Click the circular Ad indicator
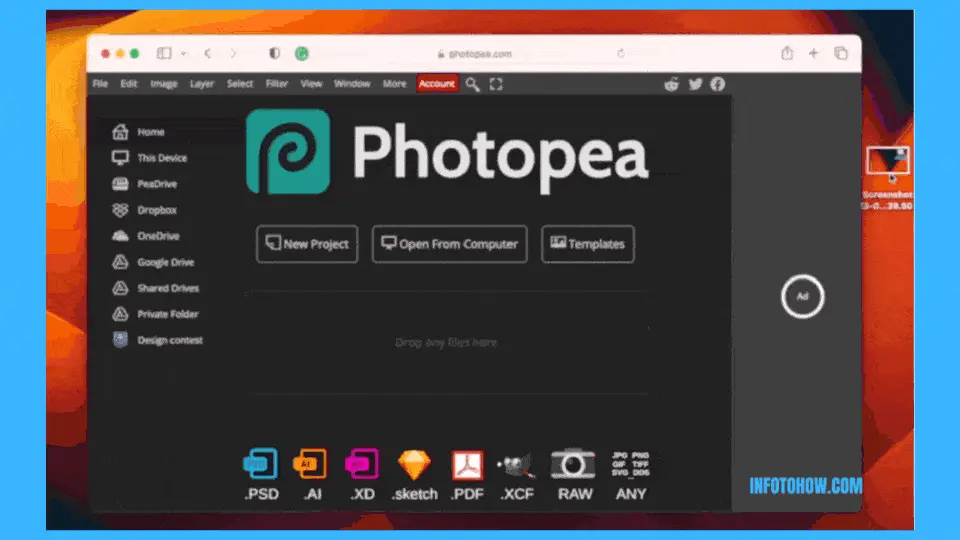The width and height of the screenshot is (960, 540). coord(803,296)
